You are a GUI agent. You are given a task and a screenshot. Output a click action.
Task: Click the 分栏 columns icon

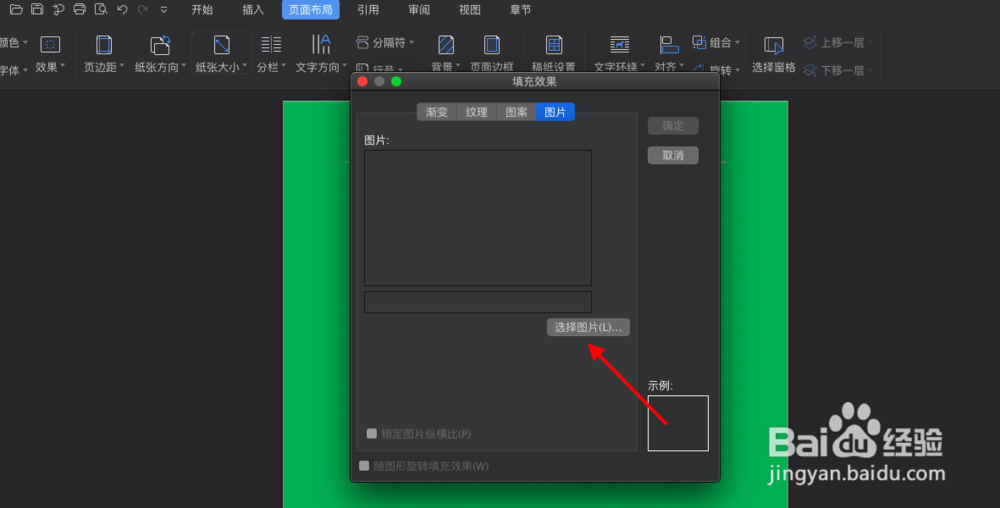point(271,45)
